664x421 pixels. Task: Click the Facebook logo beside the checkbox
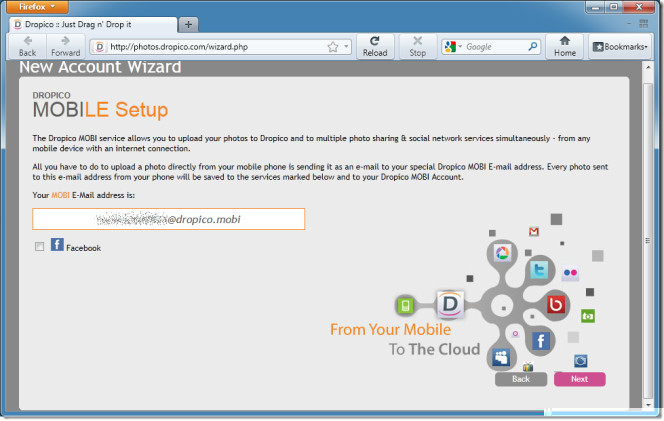click(57, 244)
